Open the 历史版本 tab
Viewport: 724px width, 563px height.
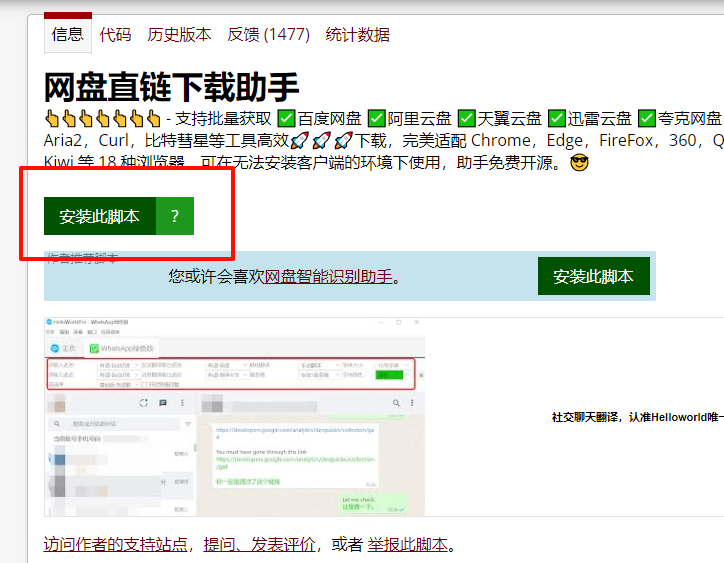click(x=179, y=35)
